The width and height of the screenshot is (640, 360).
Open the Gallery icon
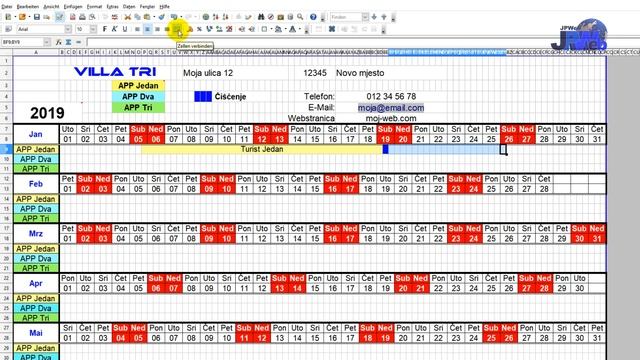[x=280, y=17]
